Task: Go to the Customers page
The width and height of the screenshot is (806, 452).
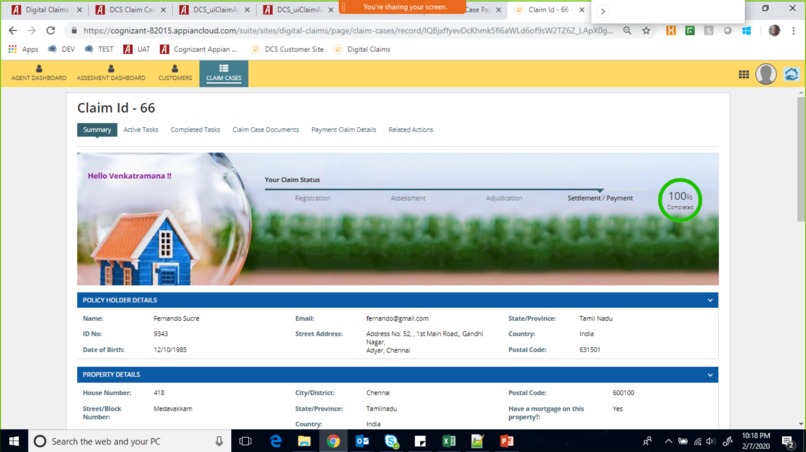Action: coord(175,73)
